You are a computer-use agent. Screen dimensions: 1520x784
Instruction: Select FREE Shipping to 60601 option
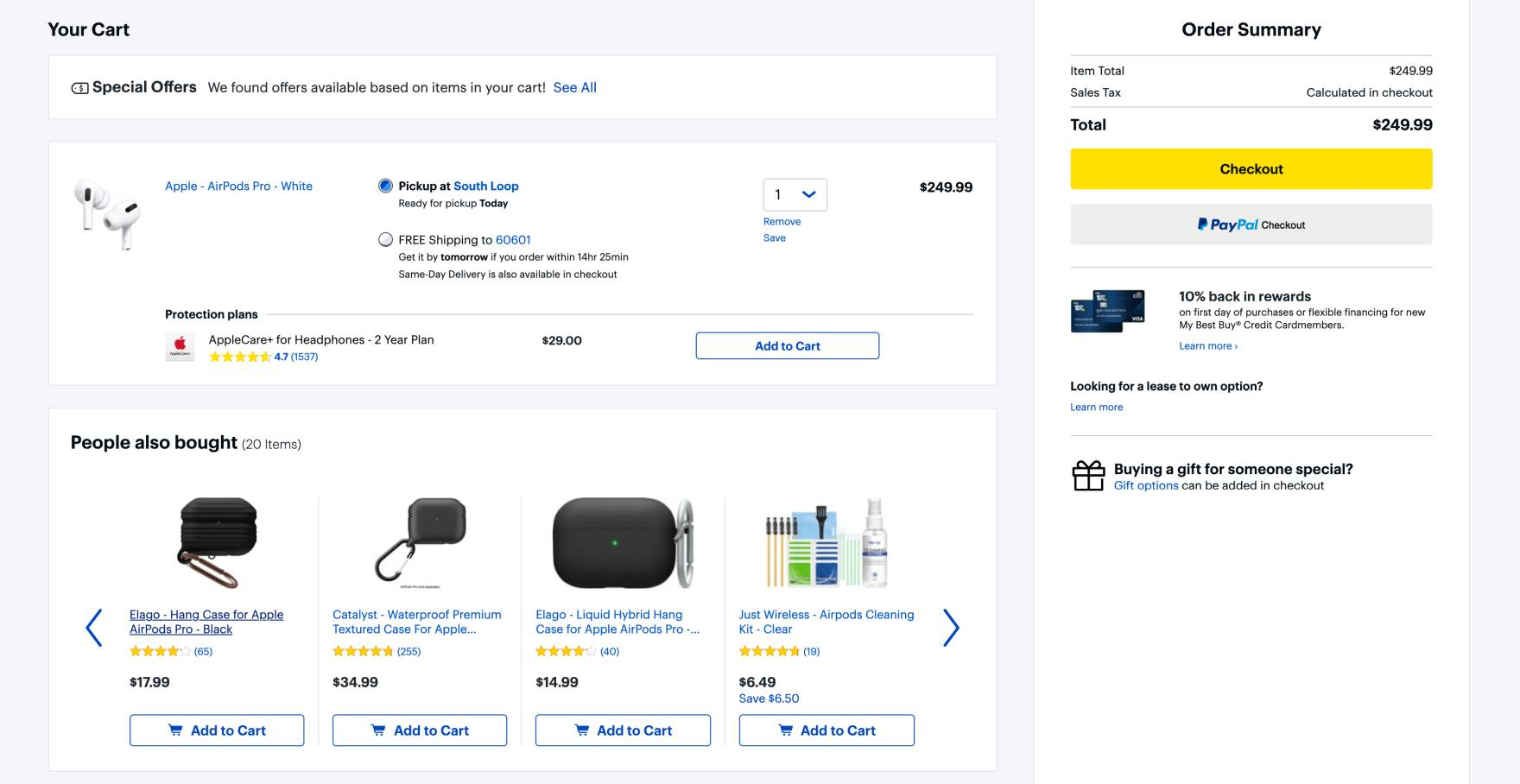point(386,240)
